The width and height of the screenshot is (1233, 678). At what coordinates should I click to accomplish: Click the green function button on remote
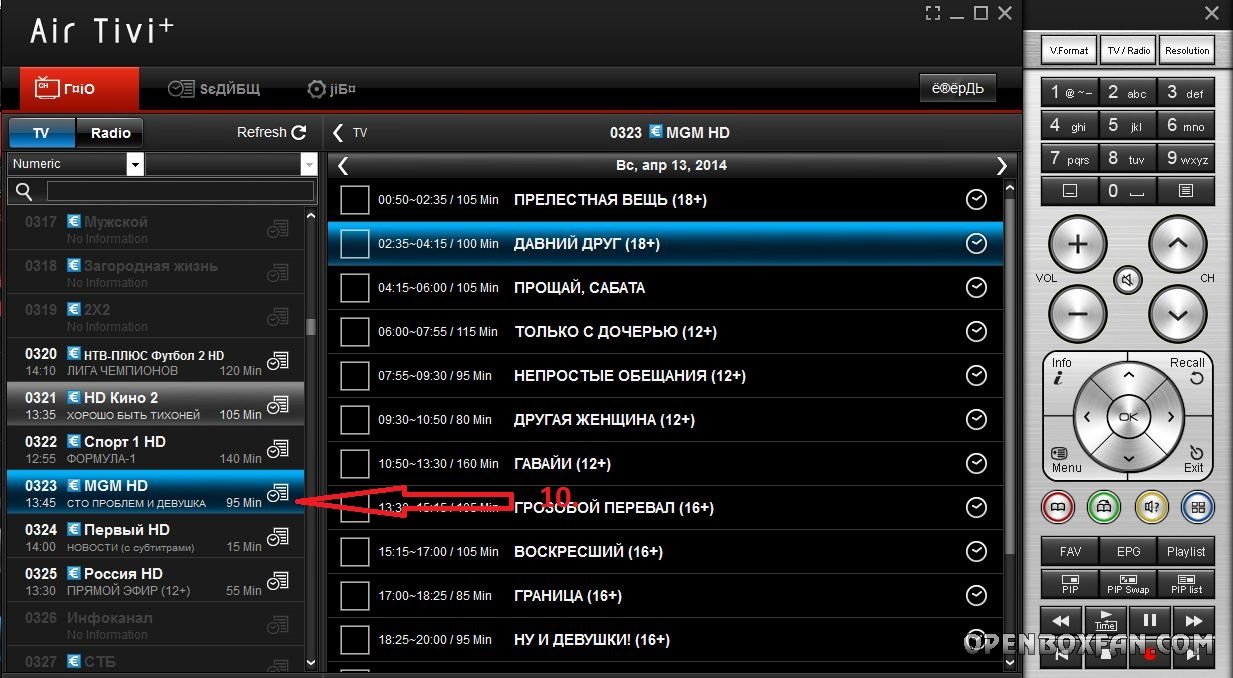pyautogui.click(x=1104, y=508)
